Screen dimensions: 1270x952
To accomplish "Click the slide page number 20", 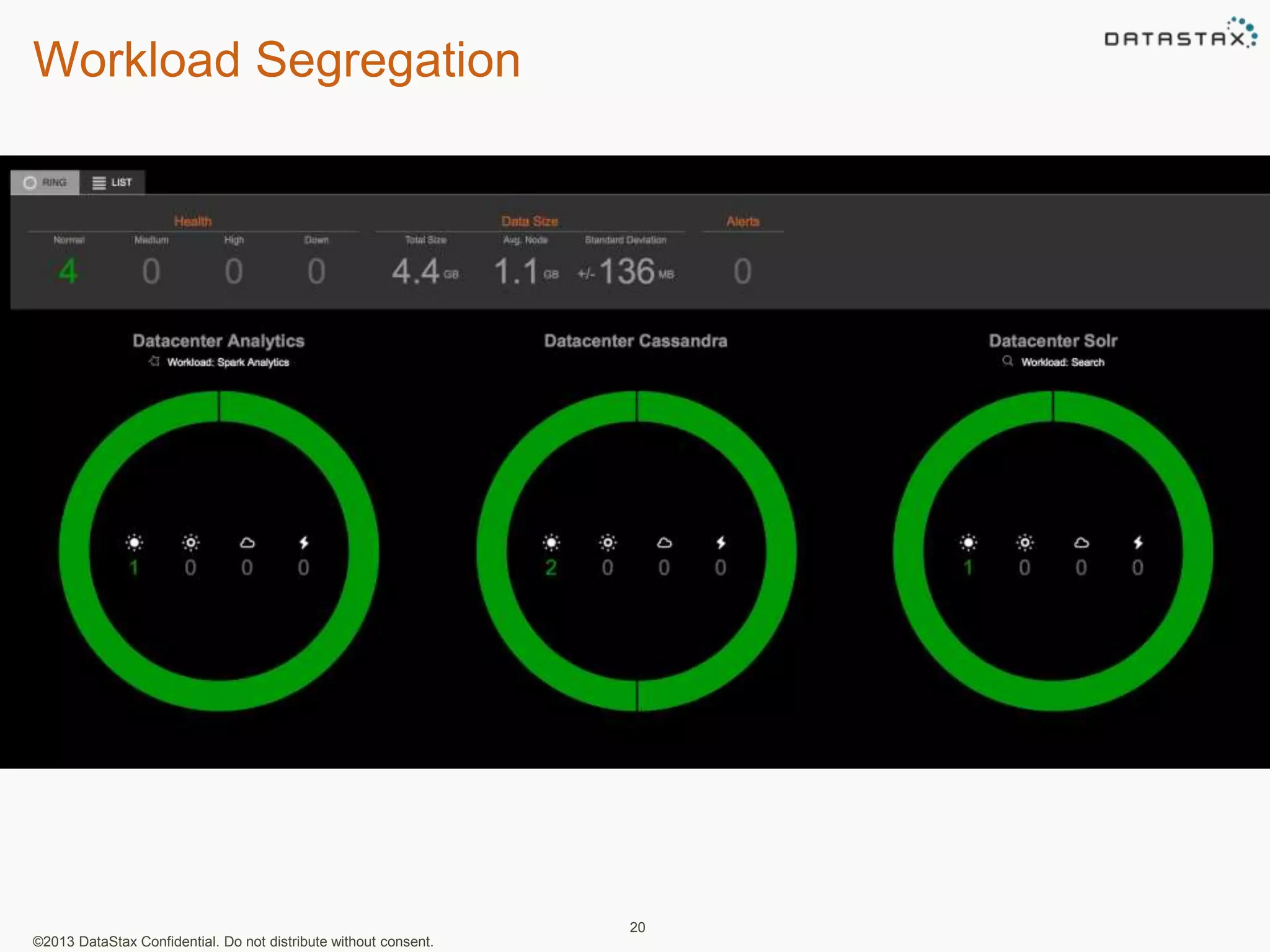I will pos(637,927).
